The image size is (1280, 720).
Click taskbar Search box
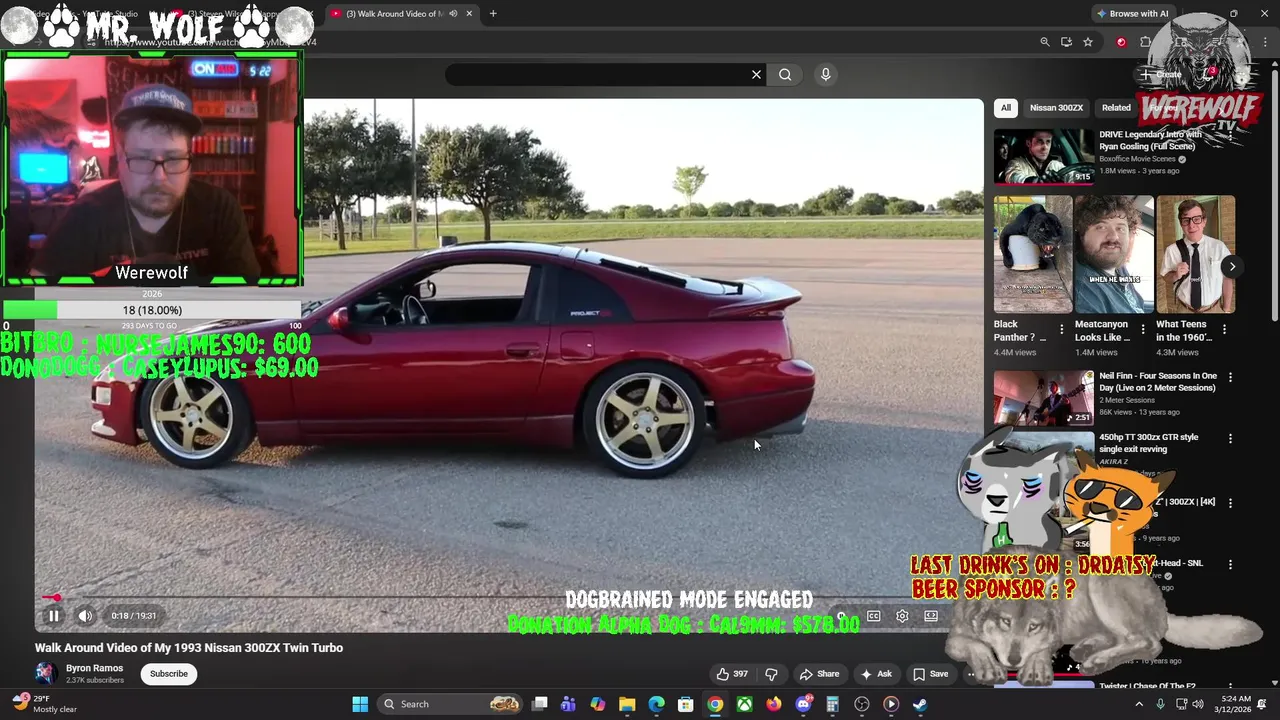tap(452, 704)
